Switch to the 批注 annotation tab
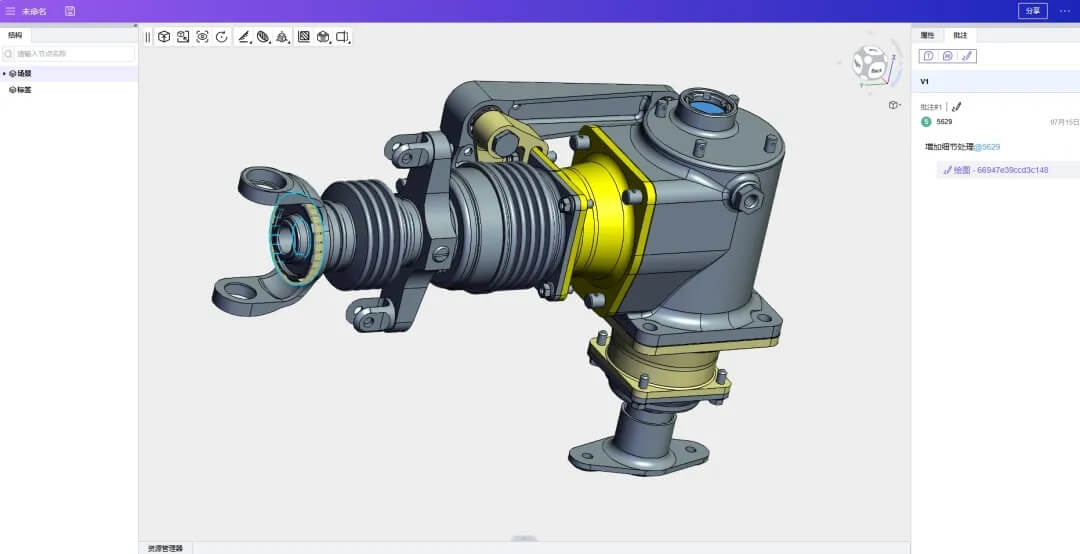The height and width of the screenshot is (554, 1080). pos(960,35)
